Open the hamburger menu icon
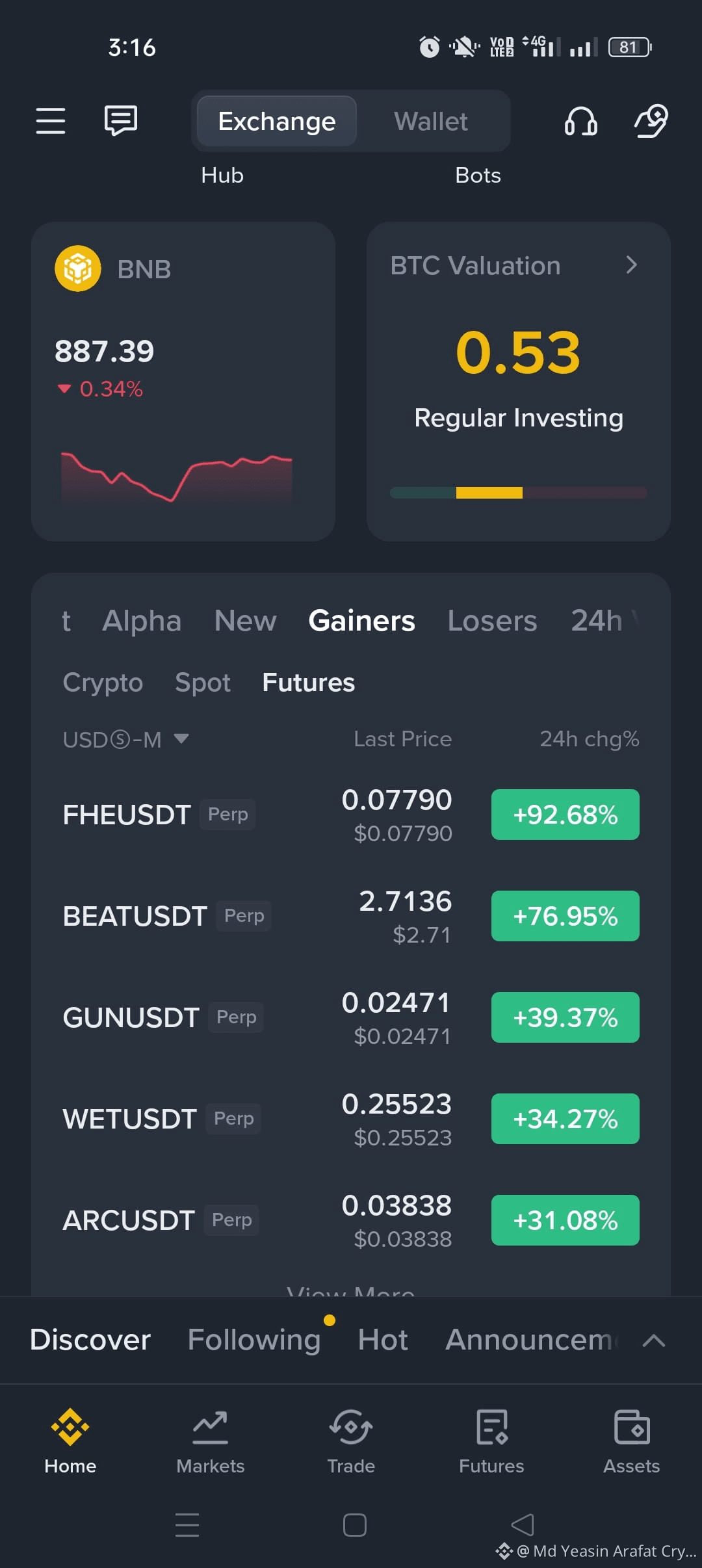This screenshot has width=702, height=1568. tap(51, 121)
